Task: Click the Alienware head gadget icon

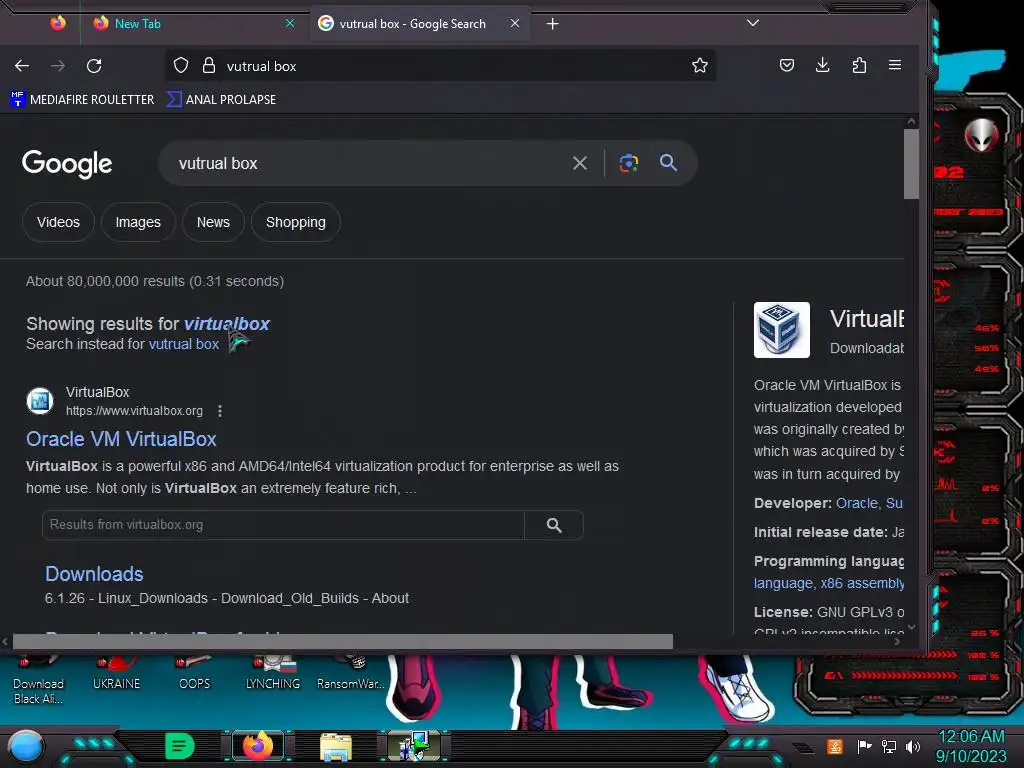Action: 981,135
